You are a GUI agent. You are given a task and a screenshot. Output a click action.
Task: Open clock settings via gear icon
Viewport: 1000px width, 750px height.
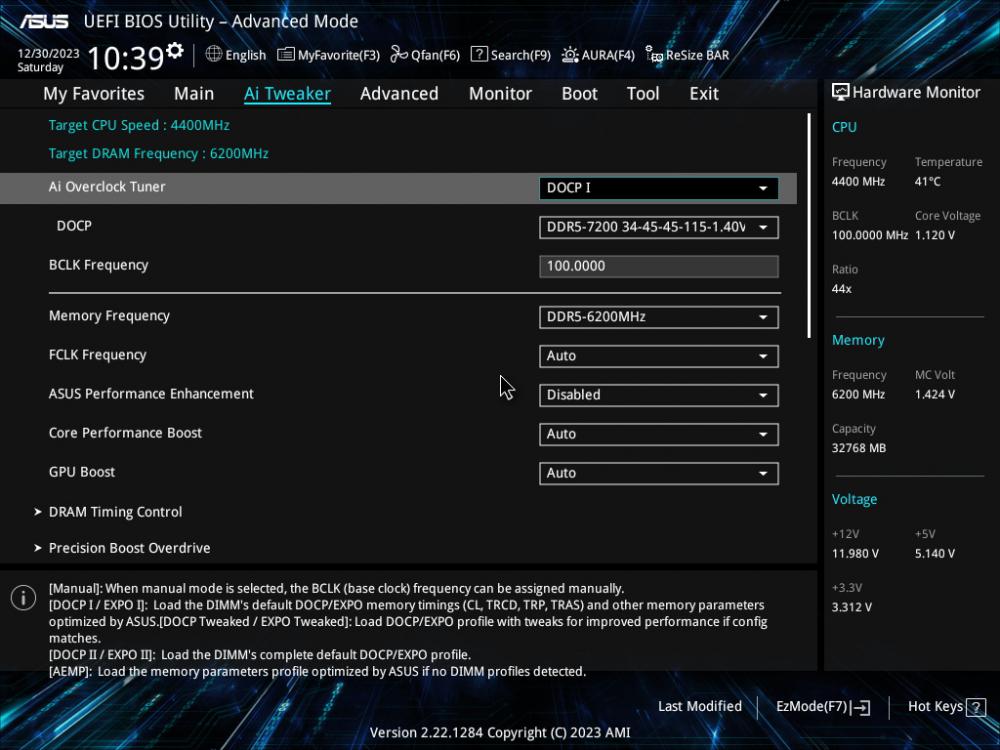pos(174,50)
